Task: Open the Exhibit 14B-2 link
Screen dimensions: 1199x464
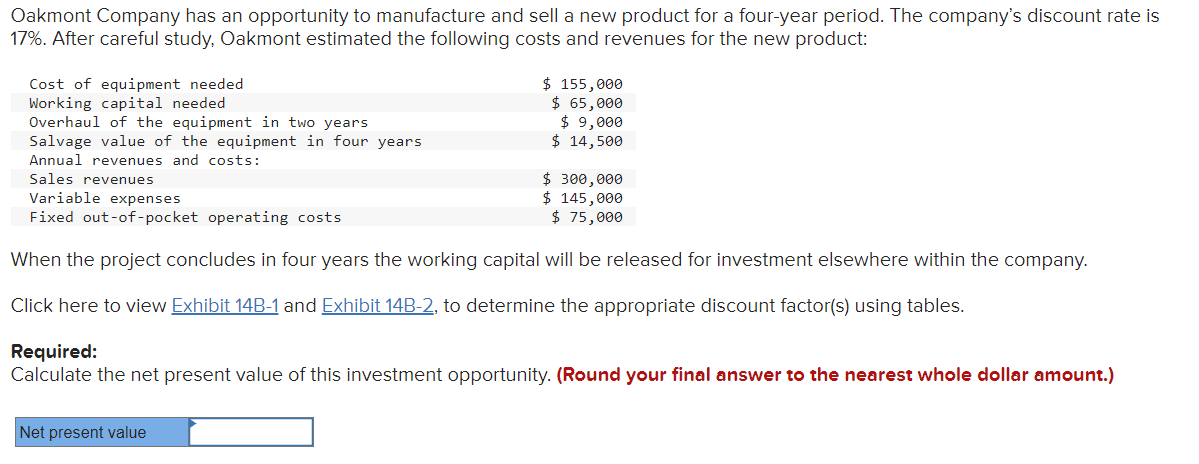Action: pyautogui.click(x=379, y=306)
